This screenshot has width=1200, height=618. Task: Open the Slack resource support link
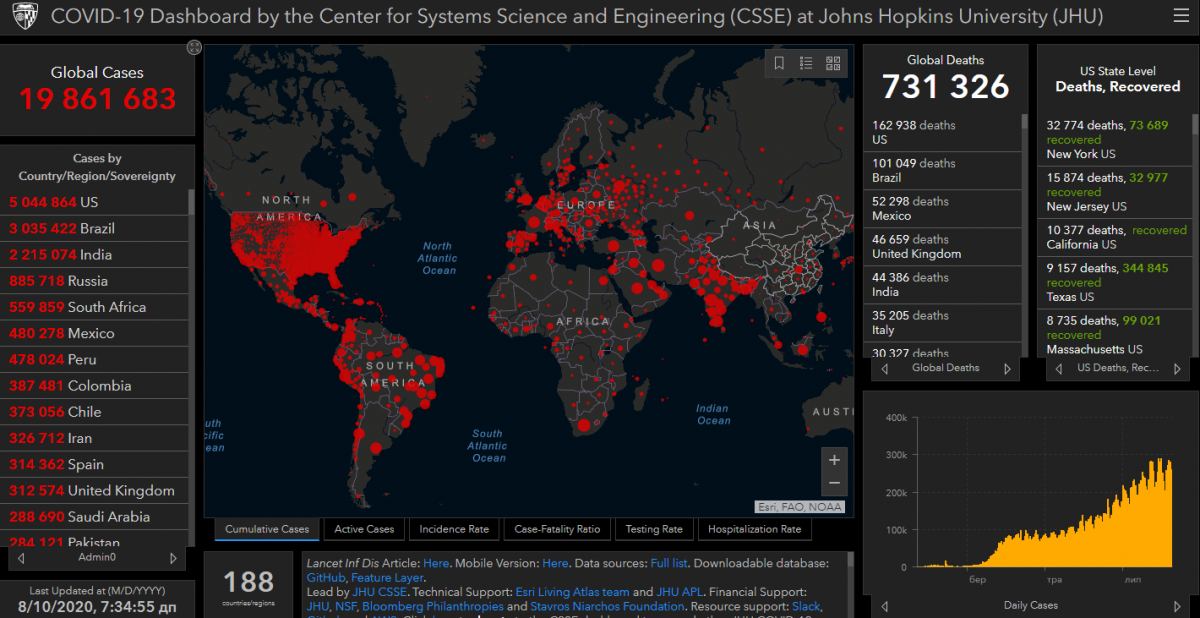[805, 606]
